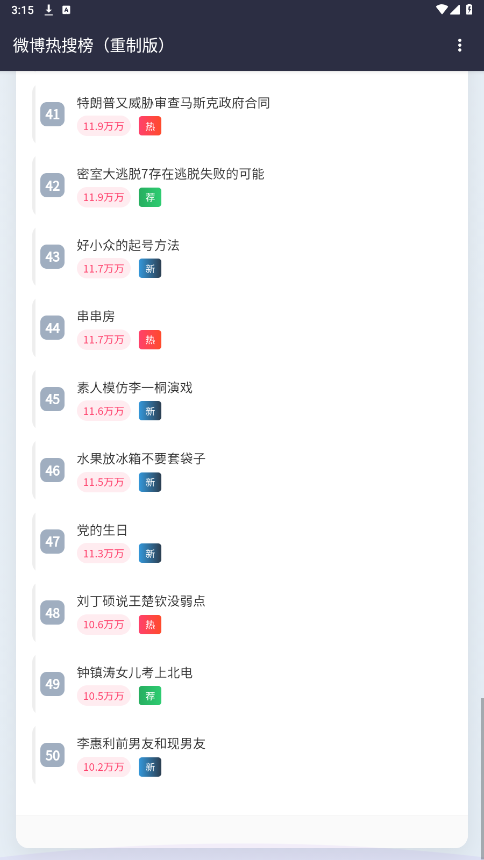The width and height of the screenshot is (484, 860).
Task: Open 素人模仿李一桐演戏 trending entry
Action: [134, 388]
